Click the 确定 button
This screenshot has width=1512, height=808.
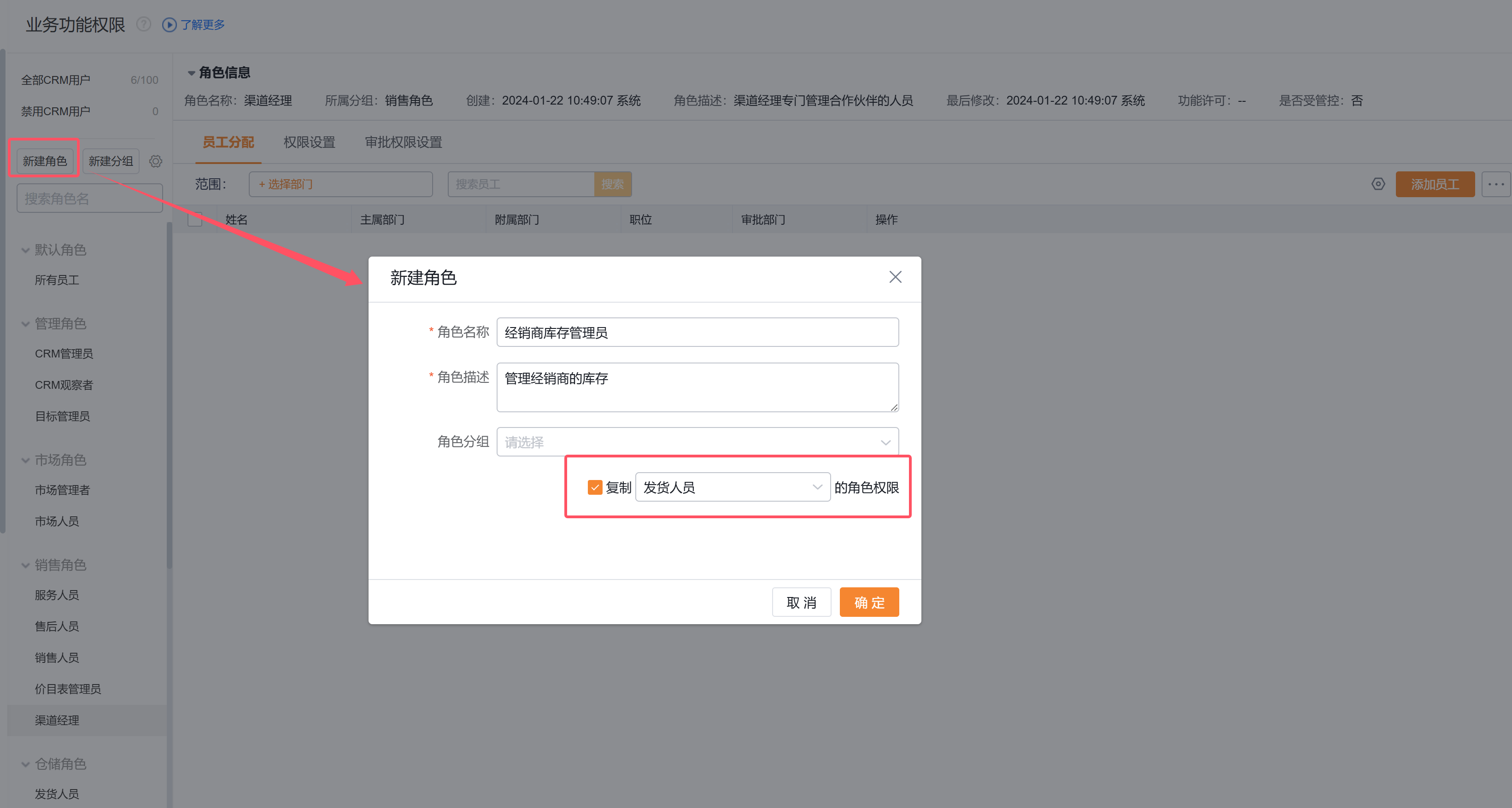point(869,602)
